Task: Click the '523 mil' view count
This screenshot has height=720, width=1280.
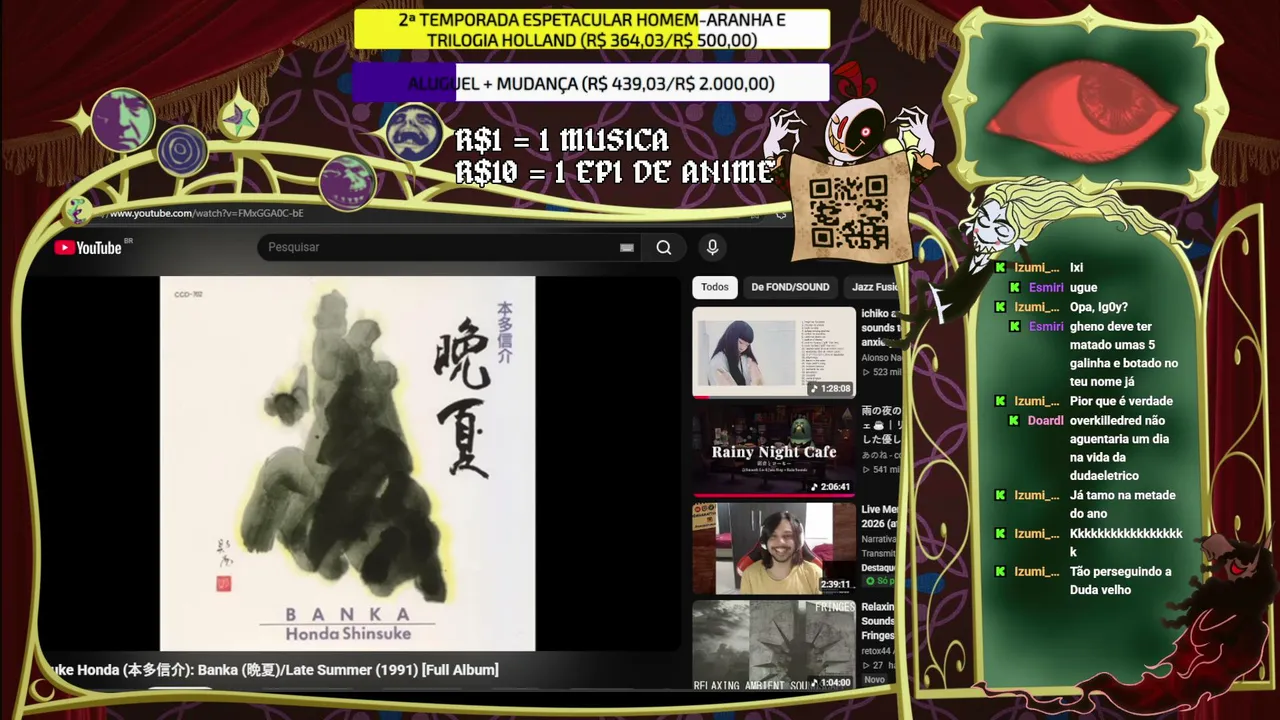Action: click(x=881, y=372)
